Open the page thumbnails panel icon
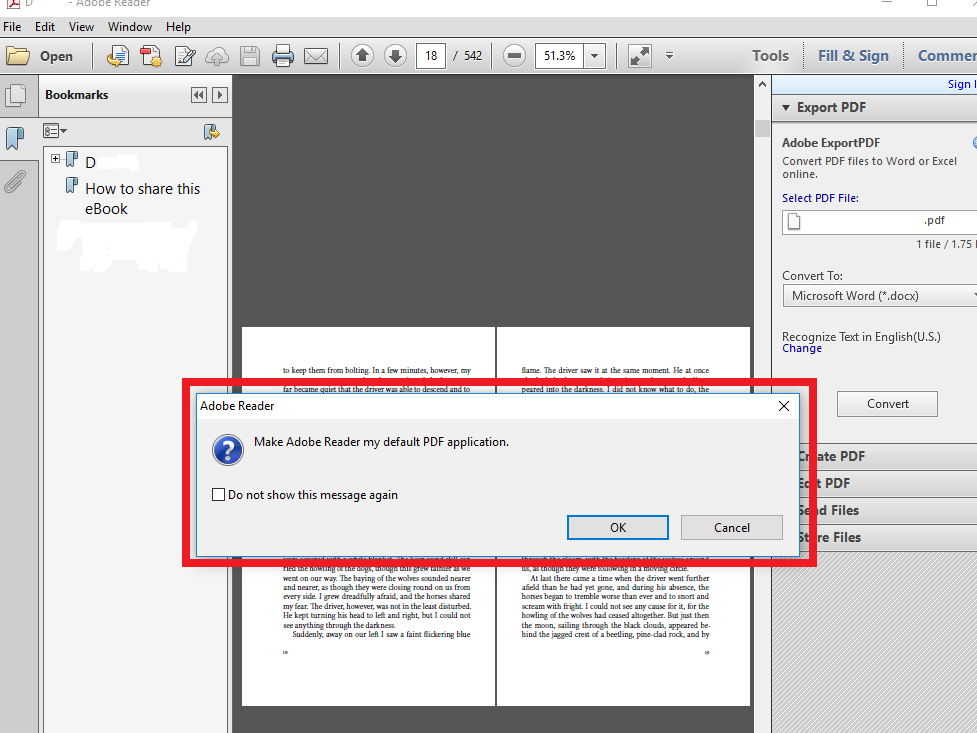977x733 pixels. click(16, 95)
